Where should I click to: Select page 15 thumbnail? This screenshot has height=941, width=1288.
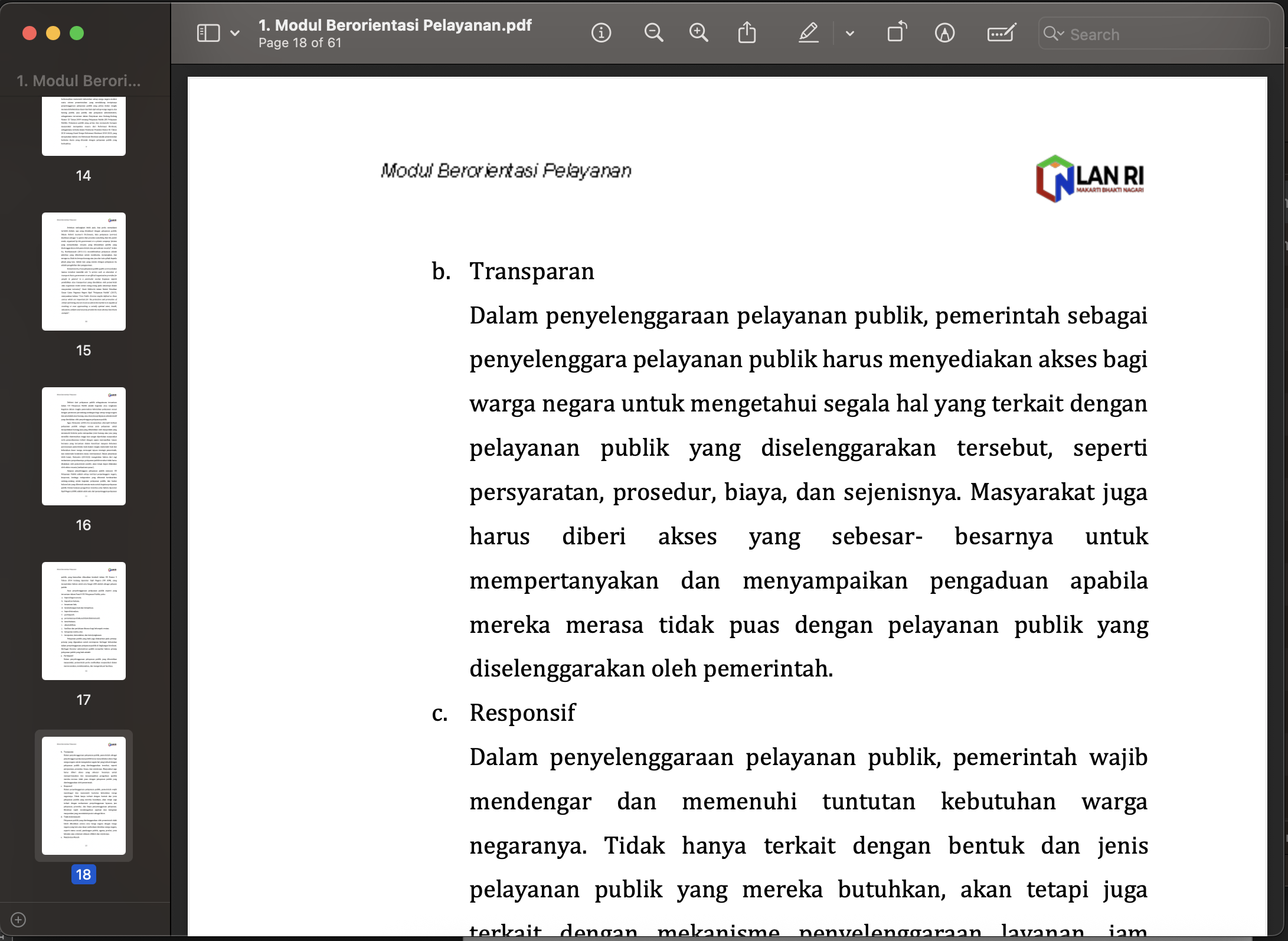click(x=84, y=271)
